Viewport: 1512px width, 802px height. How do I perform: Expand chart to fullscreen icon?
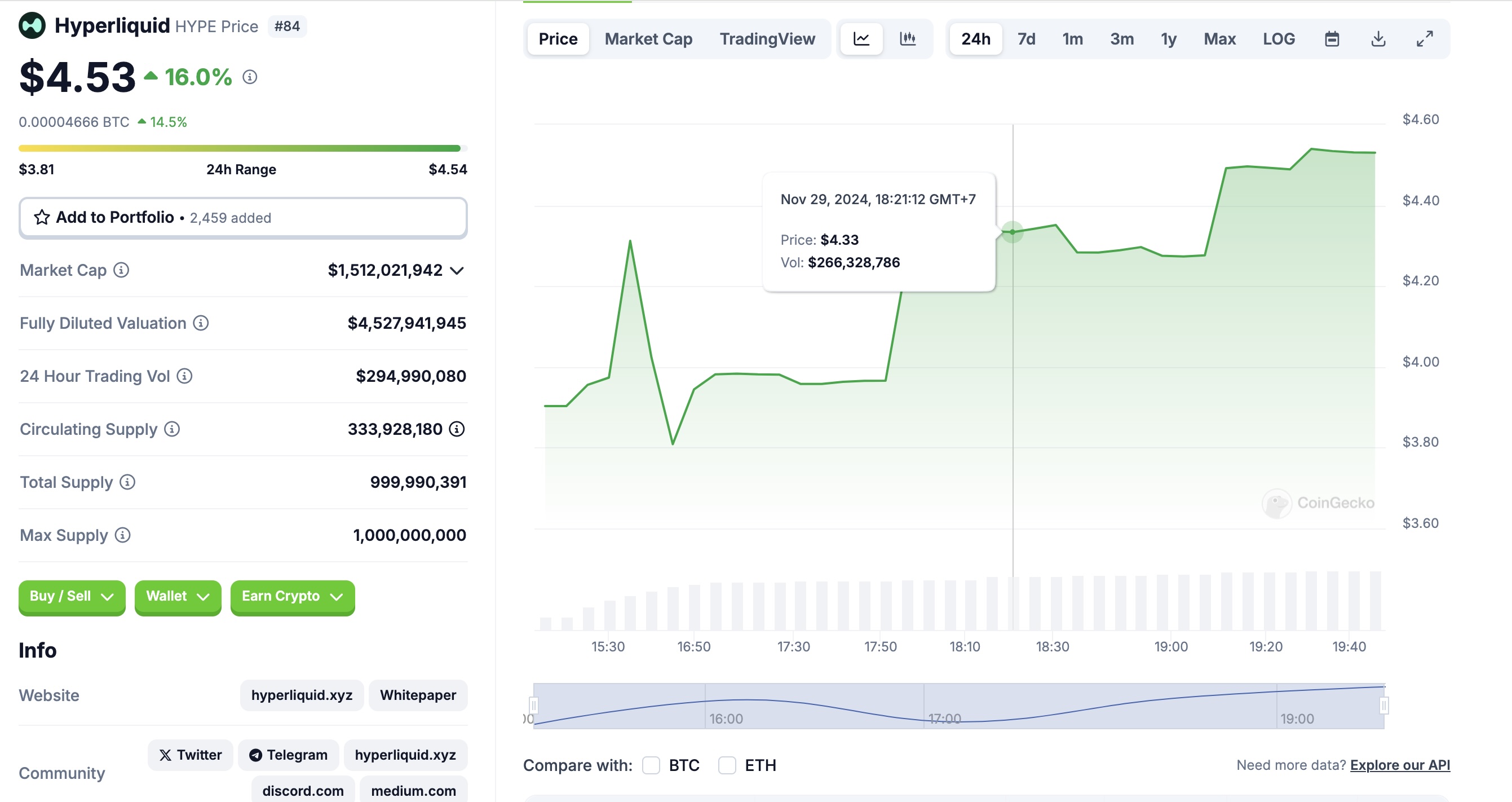pos(1425,39)
